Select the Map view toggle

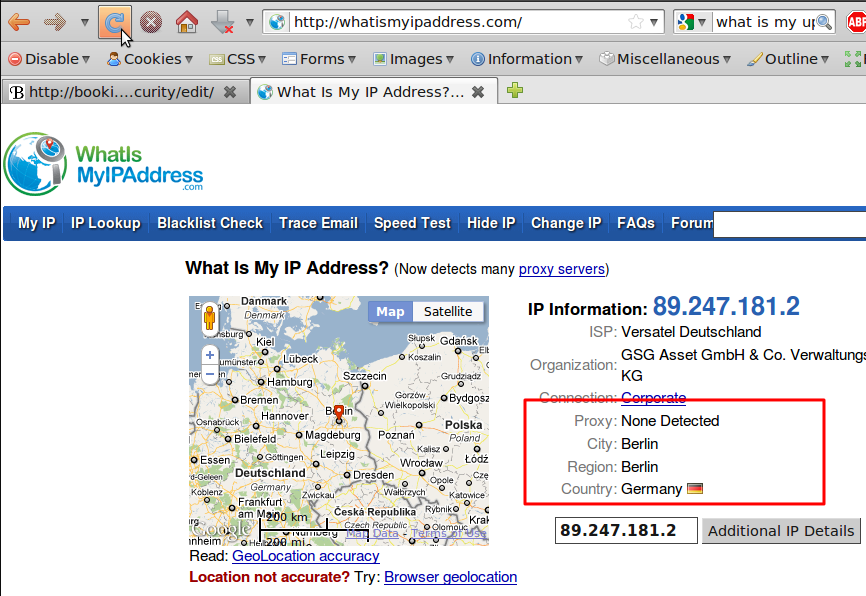pyautogui.click(x=390, y=311)
